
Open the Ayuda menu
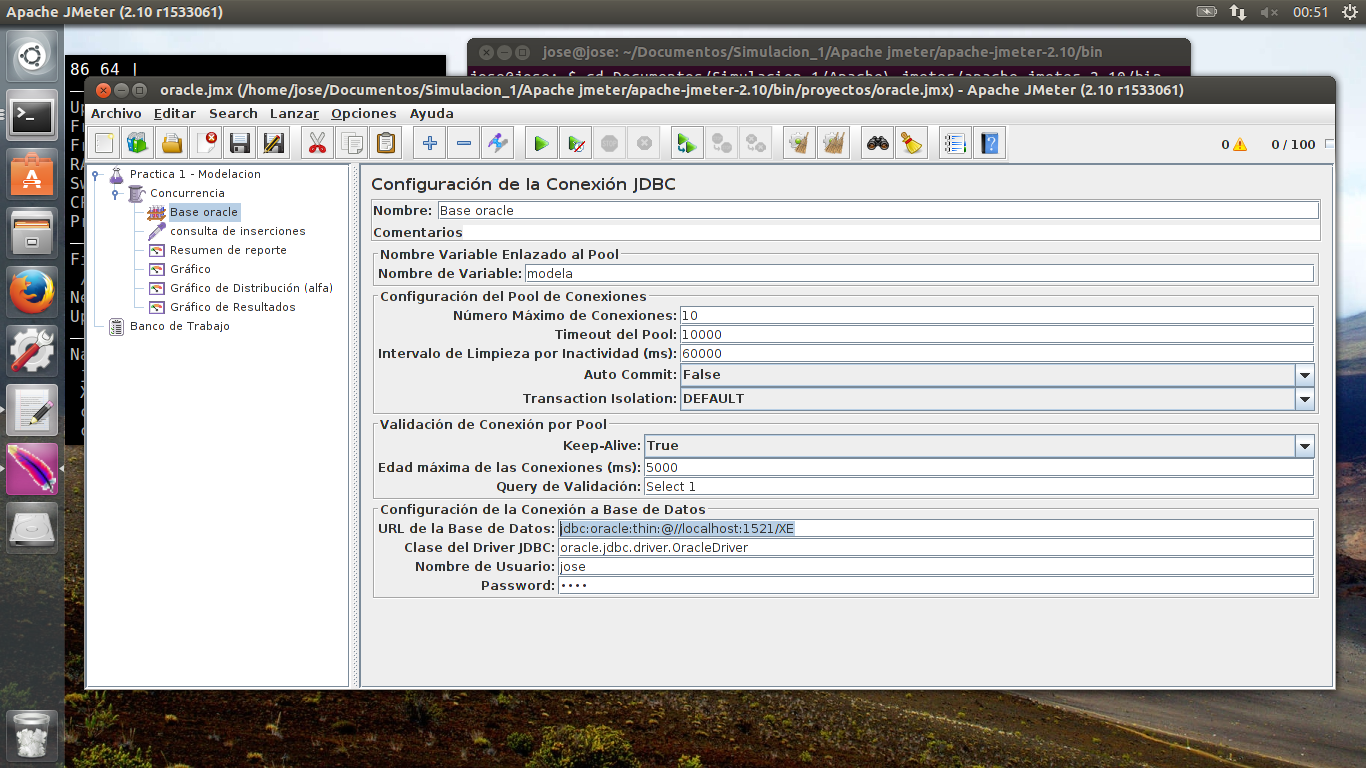click(x=432, y=114)
